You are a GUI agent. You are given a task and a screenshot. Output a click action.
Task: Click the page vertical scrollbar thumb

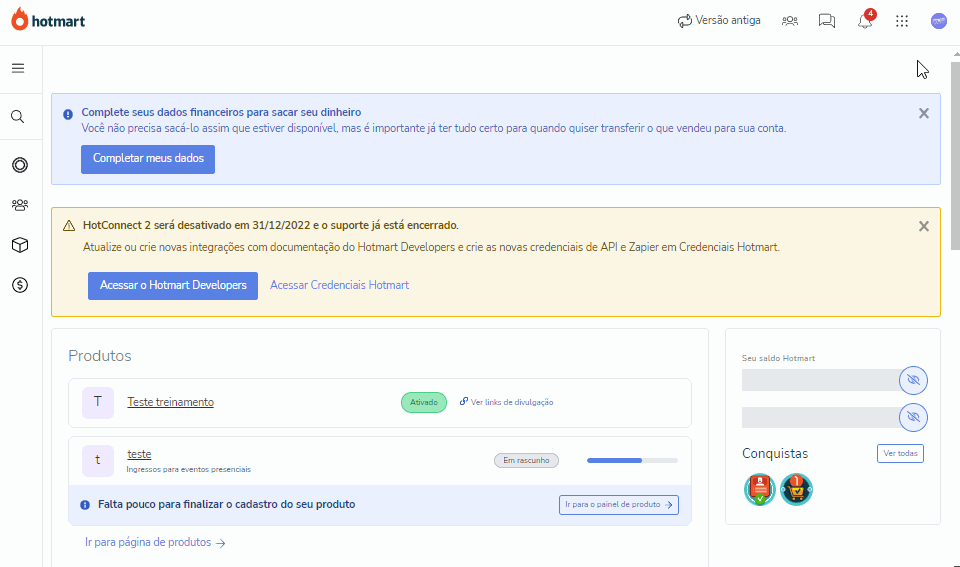[x=955, y=155]
